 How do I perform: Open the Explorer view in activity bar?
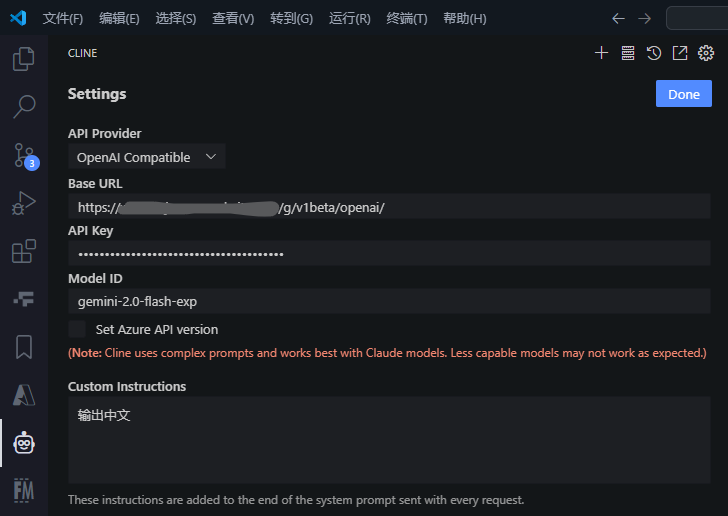(23, 59)
